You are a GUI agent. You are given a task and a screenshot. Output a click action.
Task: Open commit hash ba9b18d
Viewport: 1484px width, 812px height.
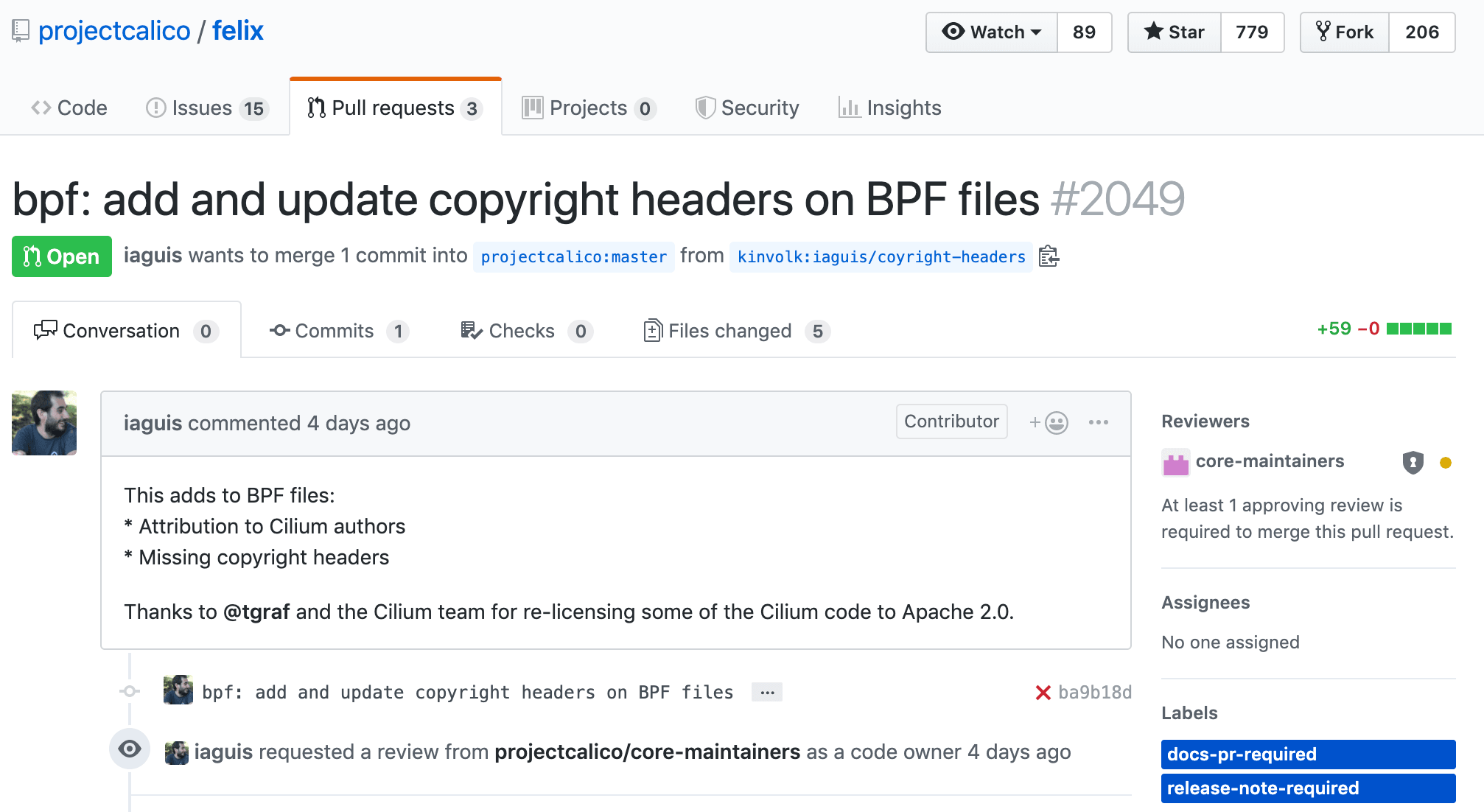point(1095,693)
